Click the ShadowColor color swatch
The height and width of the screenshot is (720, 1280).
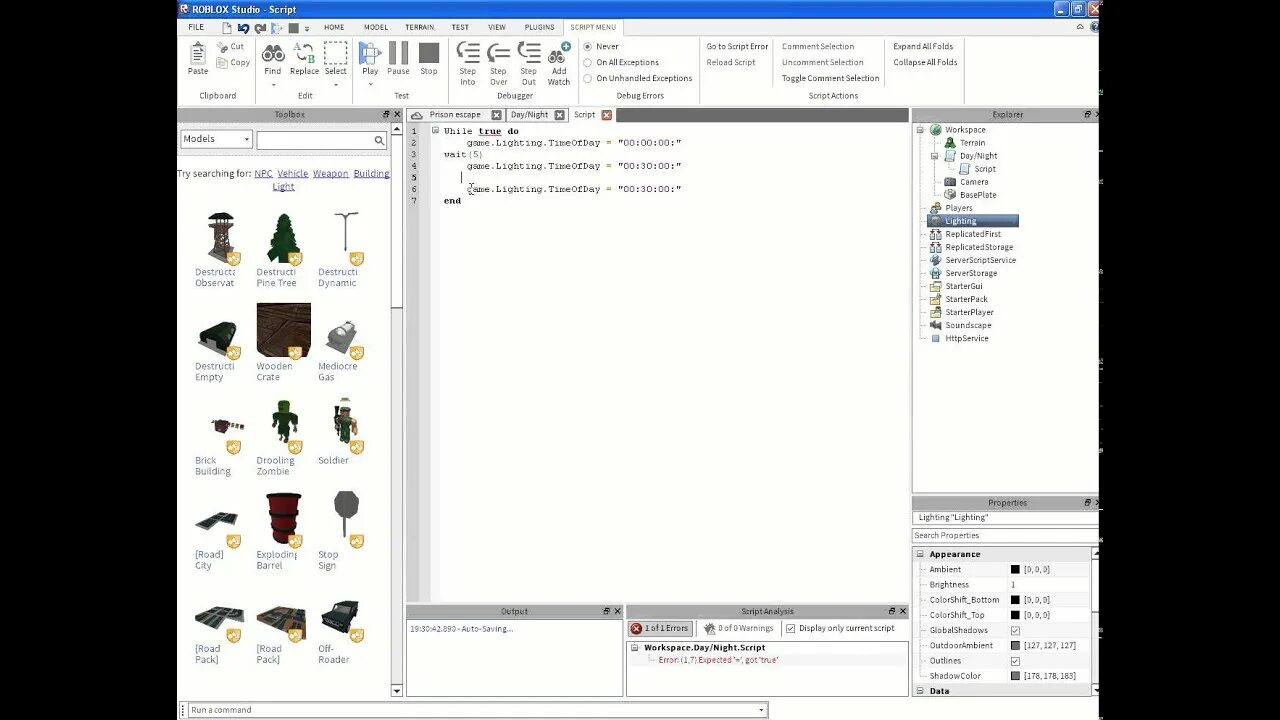coord(1015,676)
